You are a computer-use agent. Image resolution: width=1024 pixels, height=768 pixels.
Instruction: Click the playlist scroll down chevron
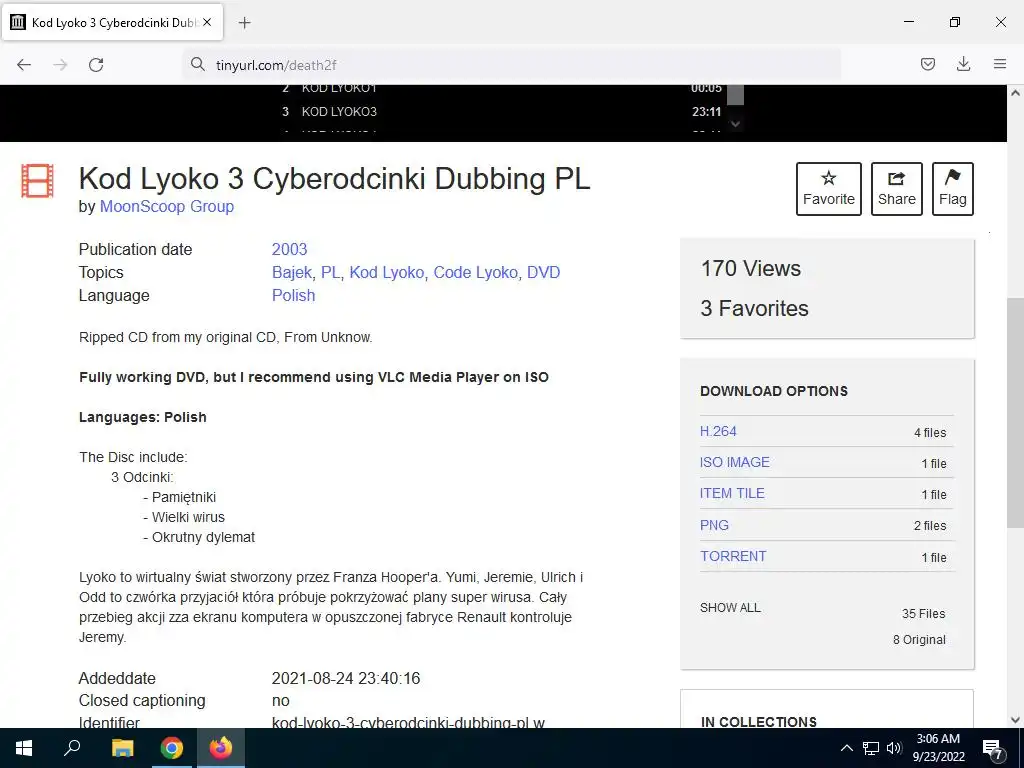point(735,123)
